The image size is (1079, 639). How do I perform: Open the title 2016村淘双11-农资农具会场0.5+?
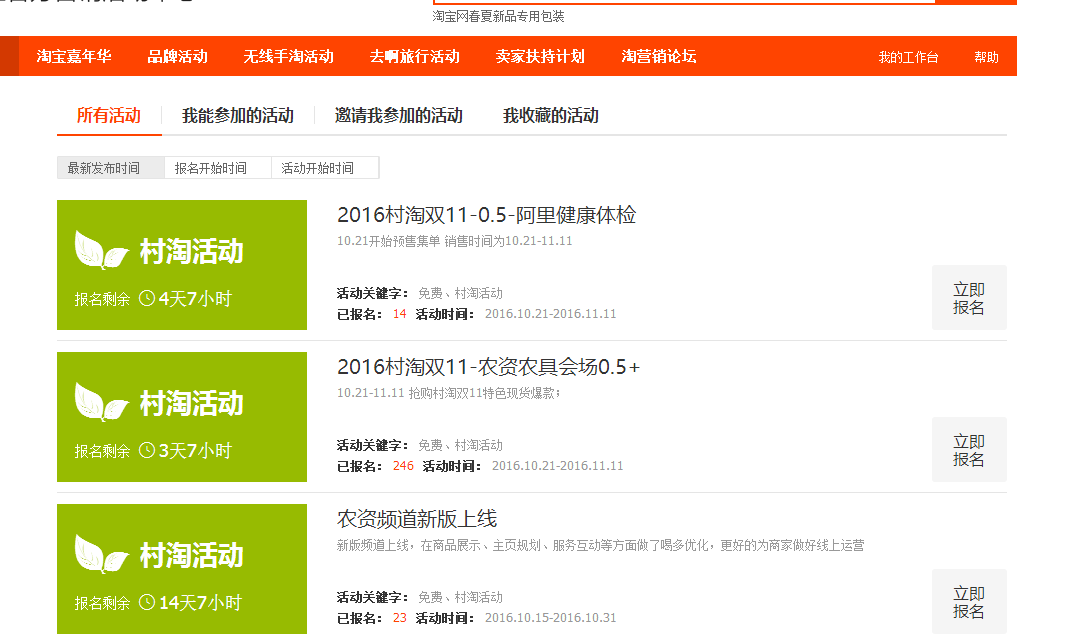489,367
